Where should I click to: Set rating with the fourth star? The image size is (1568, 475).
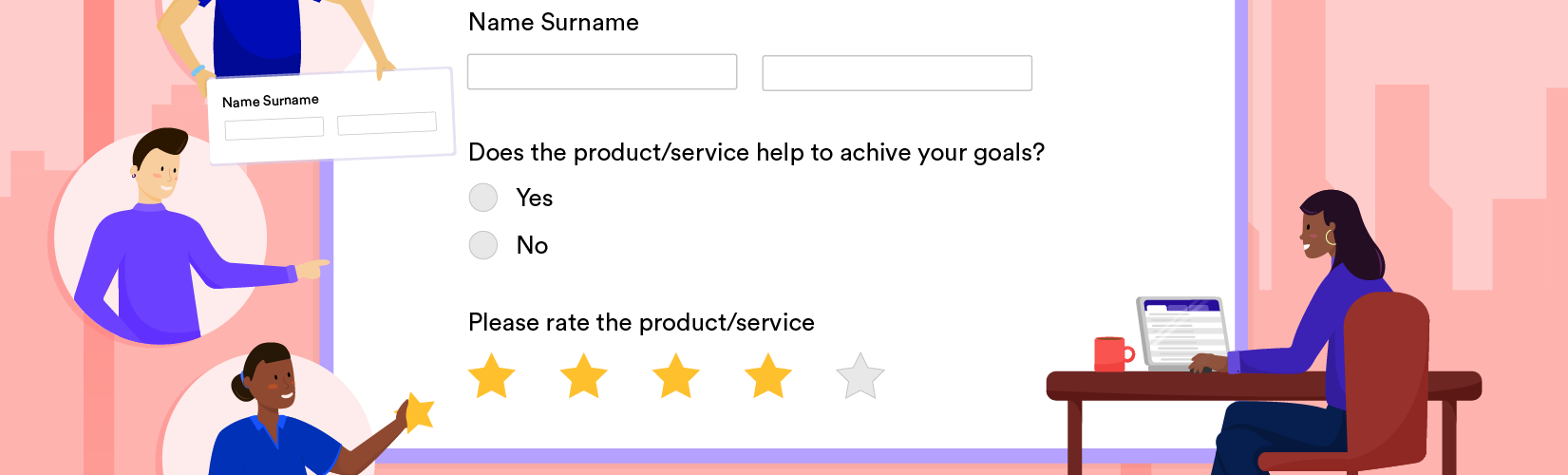[x=768, y=376]
